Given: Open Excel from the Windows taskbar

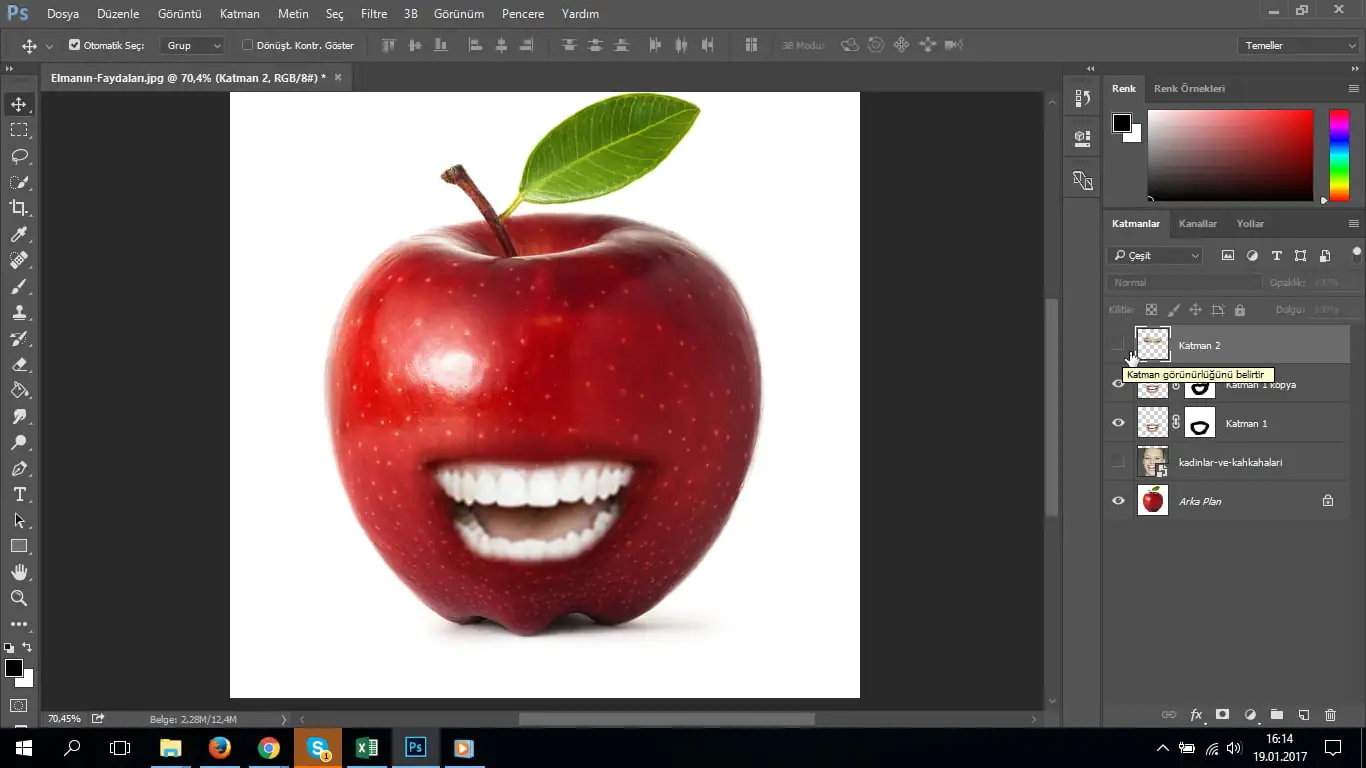Looking at the screenshot, I should pos(367,747).
